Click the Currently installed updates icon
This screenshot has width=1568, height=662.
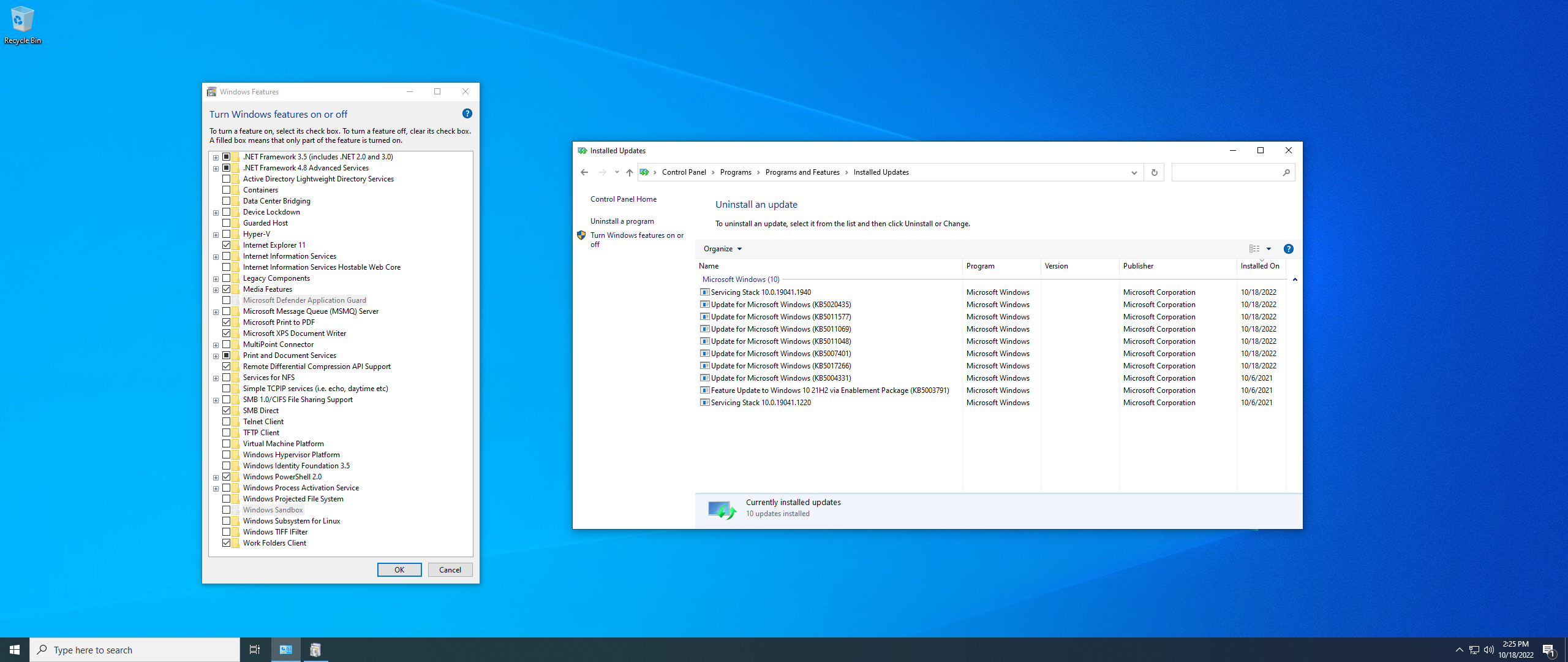[722, 509]
